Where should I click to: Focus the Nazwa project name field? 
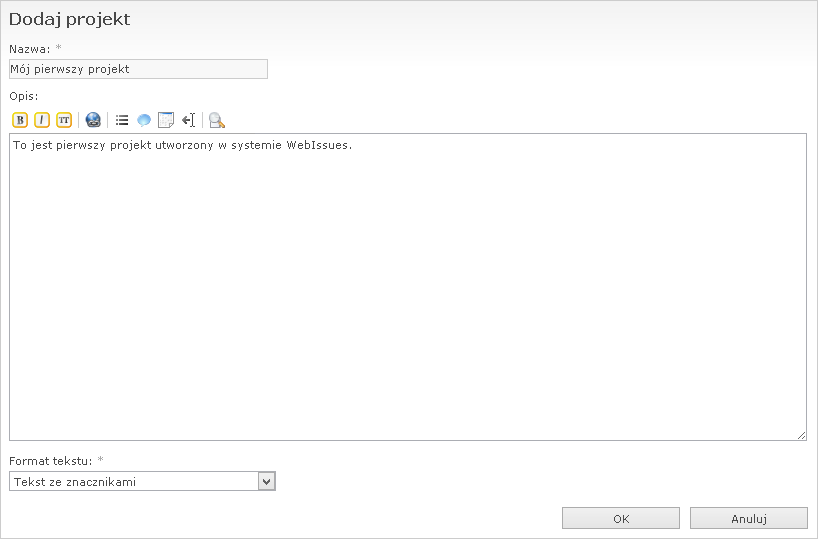tap(138, 69)
